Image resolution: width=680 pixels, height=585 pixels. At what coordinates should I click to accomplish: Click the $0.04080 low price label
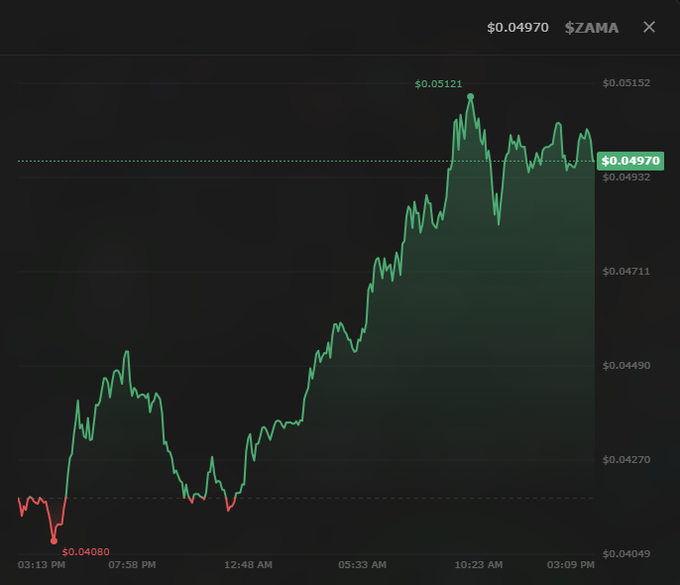coord(86,552)
